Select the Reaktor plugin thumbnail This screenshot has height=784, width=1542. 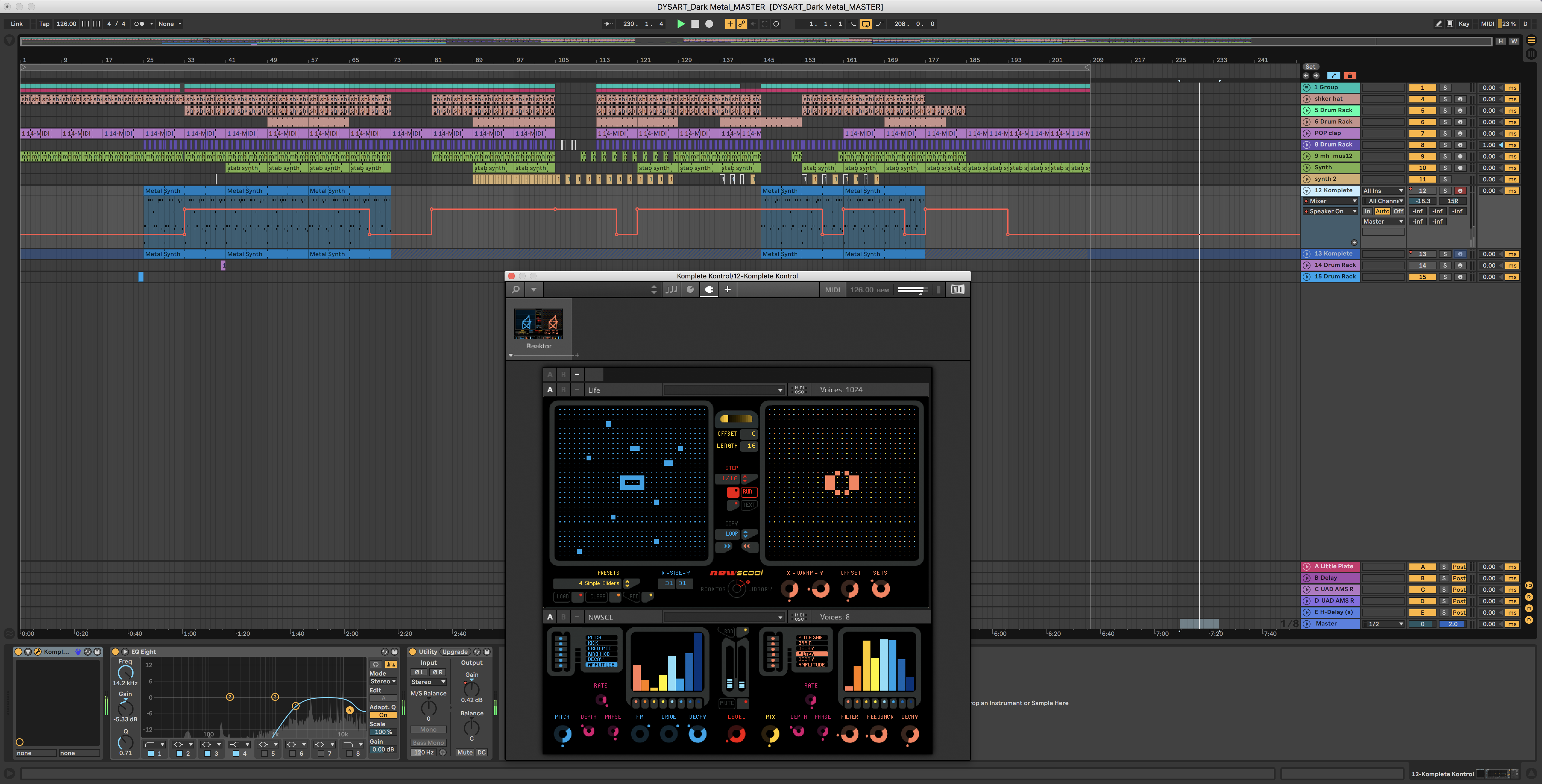point(538,324)
